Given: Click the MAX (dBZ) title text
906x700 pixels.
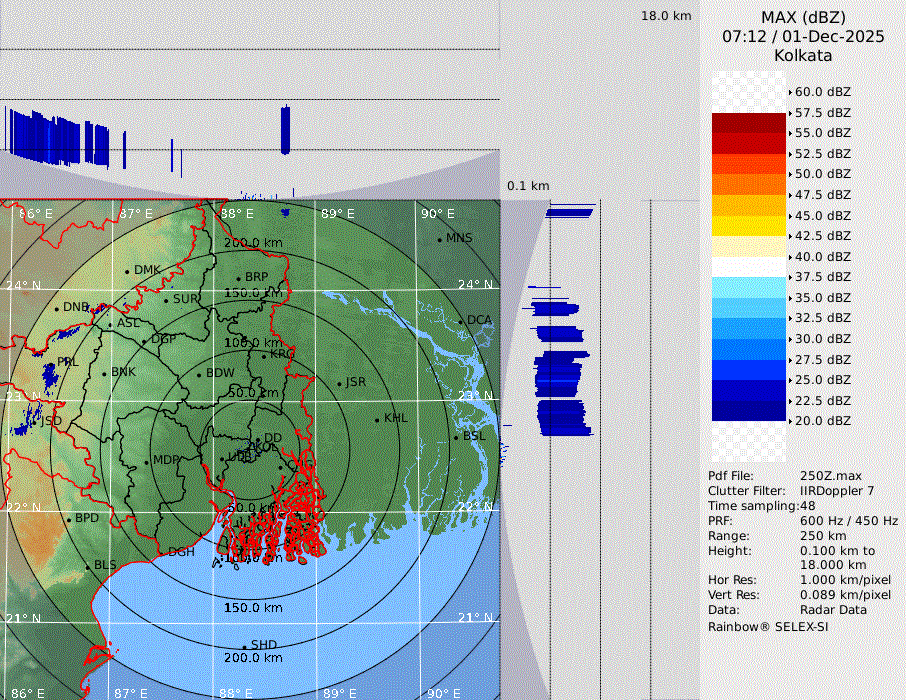Looking at the screenshot, I should (803, 17).
